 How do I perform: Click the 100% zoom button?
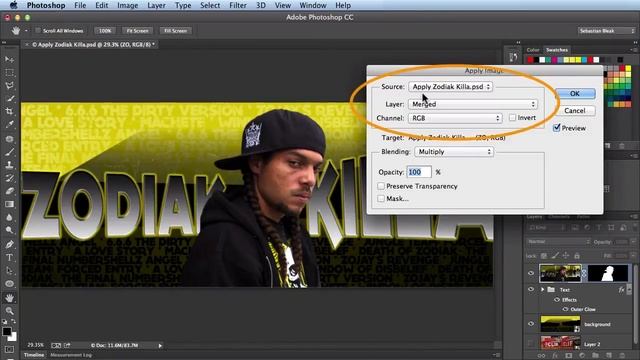click(x=105, y=31)
